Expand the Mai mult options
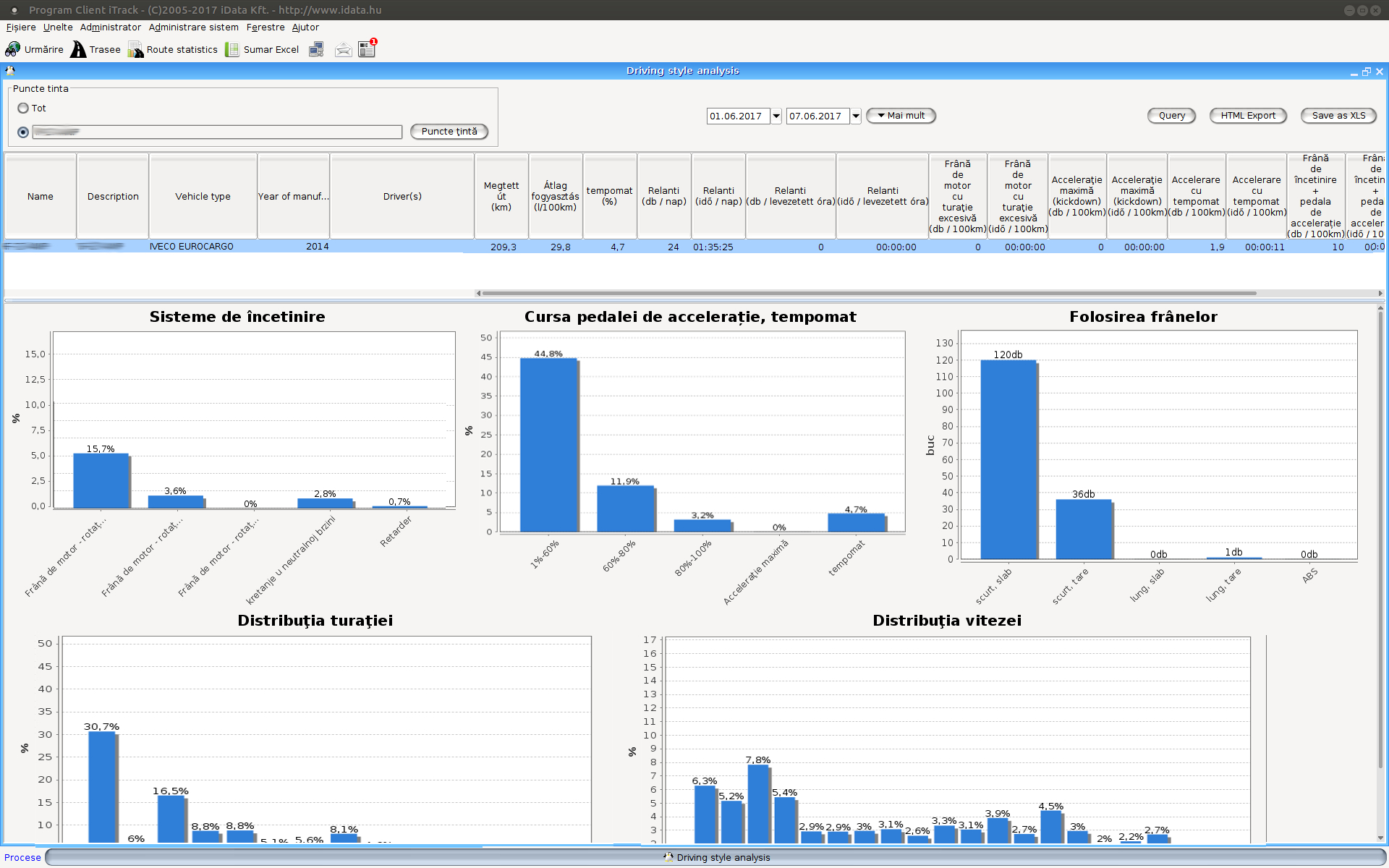The image size is (1389, 868). point(901,116)
